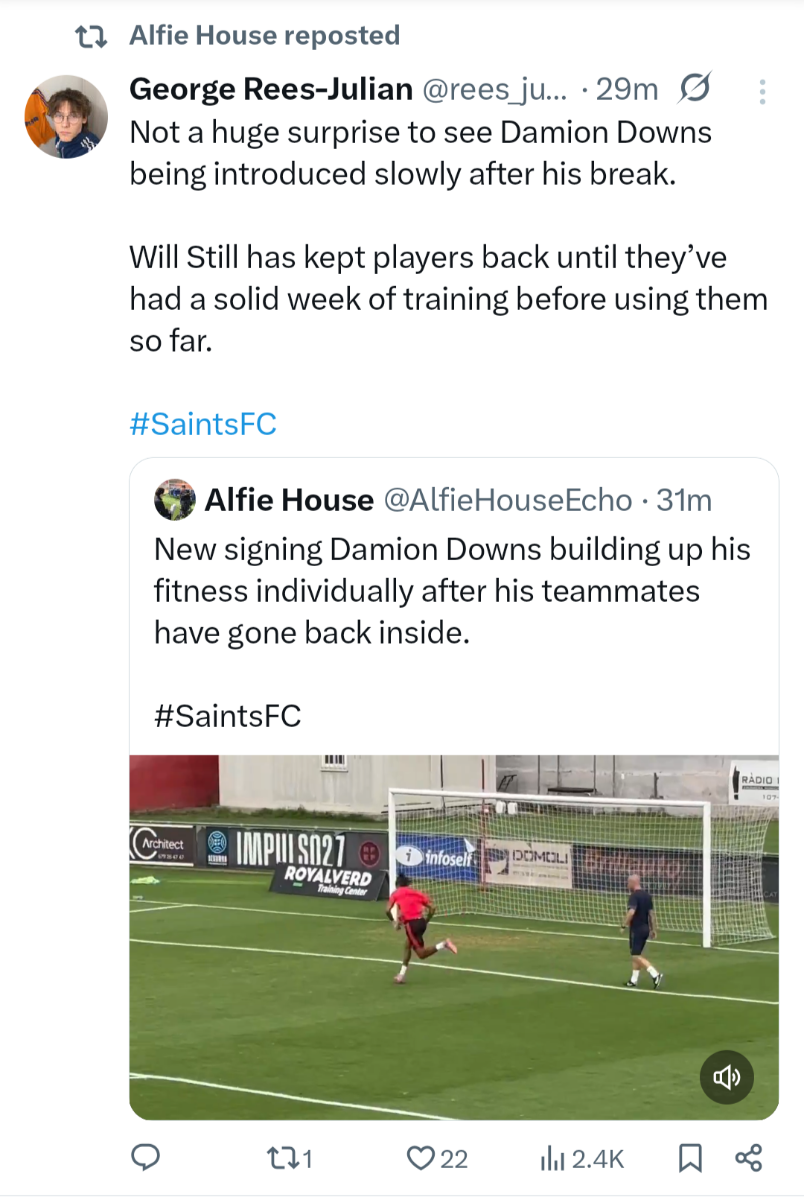The image size is (804, 1200).
Task: View analytics bar chart icon showing 2.4K
Action: click(582, 1158)
